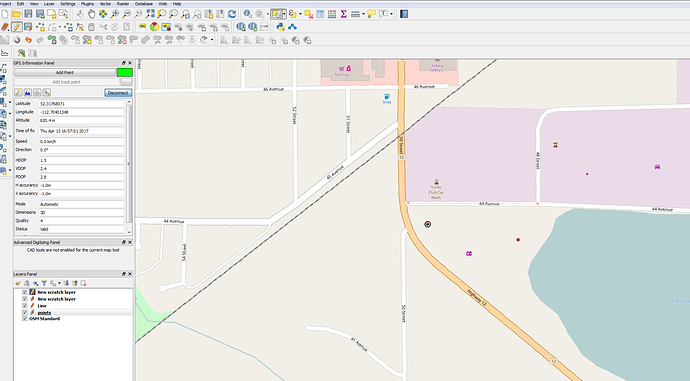
Task: Uncheck the OSM Standard layer checkbox
Action: click(x=25, y=319)
